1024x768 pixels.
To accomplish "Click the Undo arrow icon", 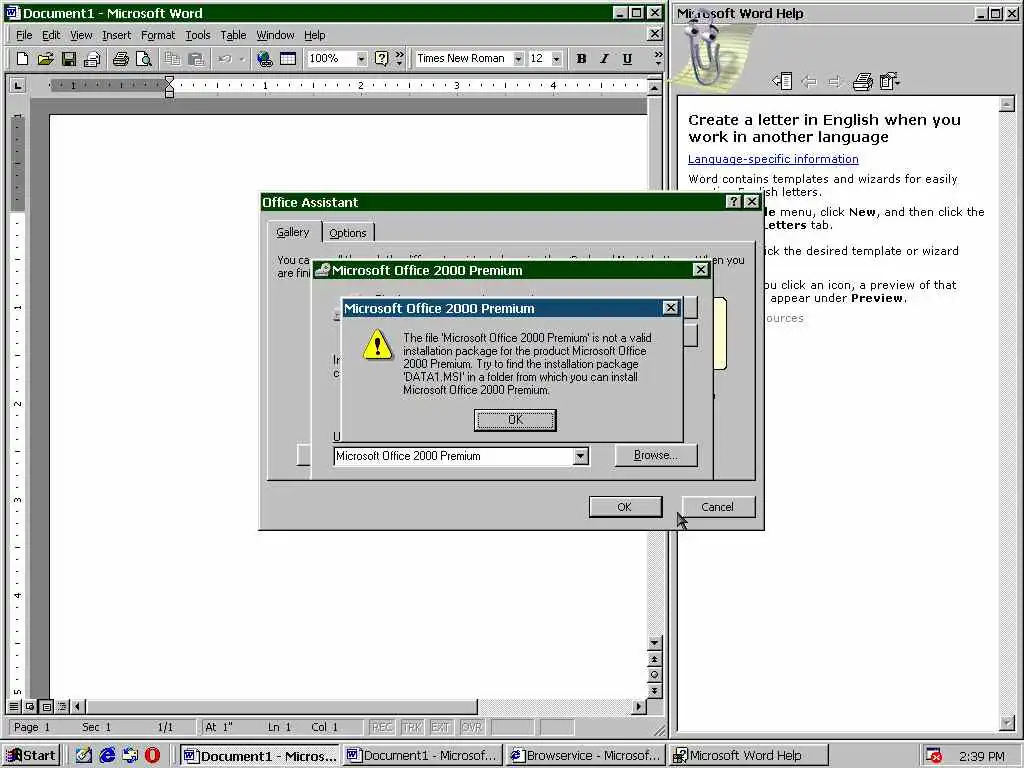I will [225, 59].
